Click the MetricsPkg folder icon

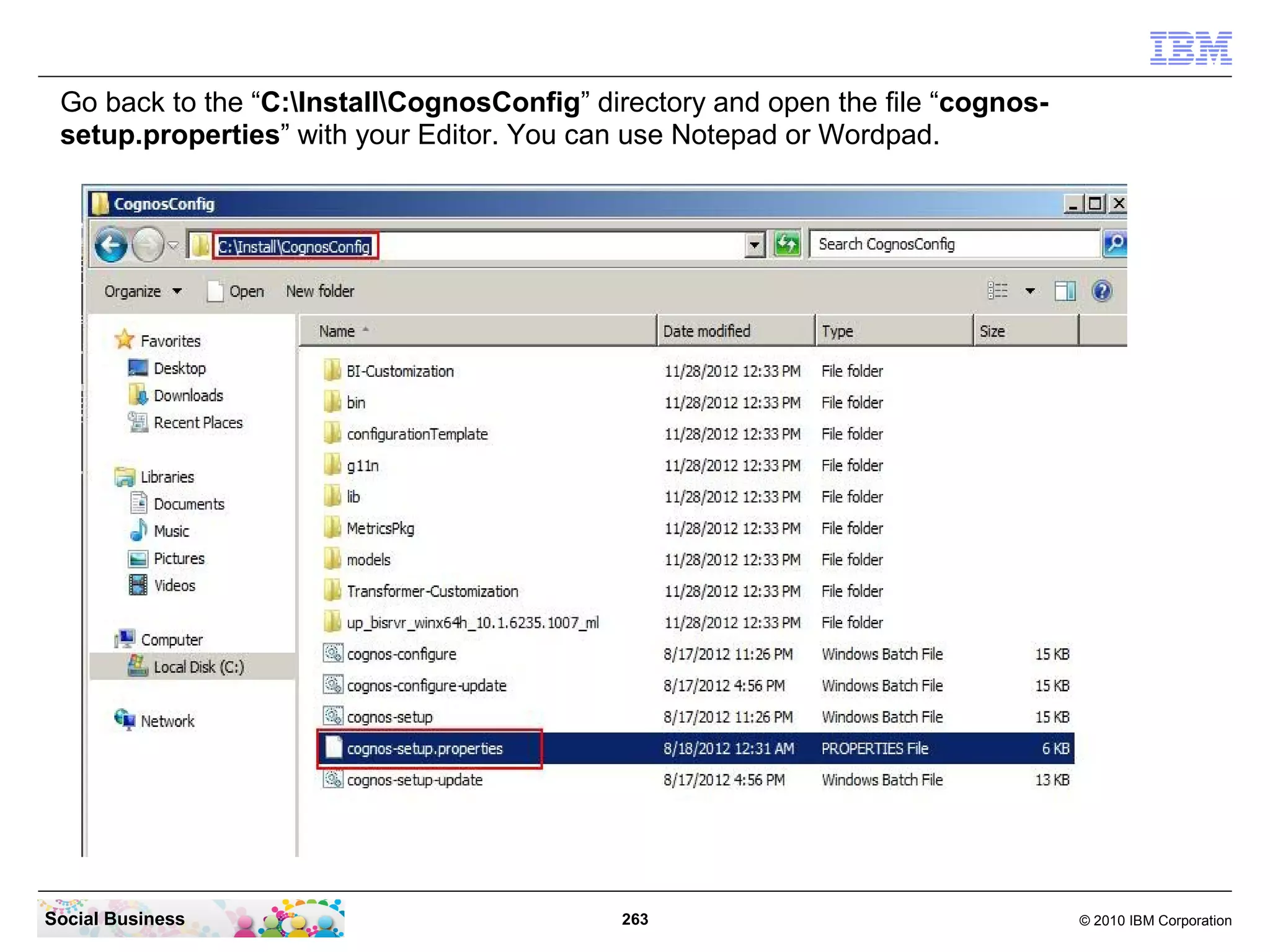click(x=332, y=527)
